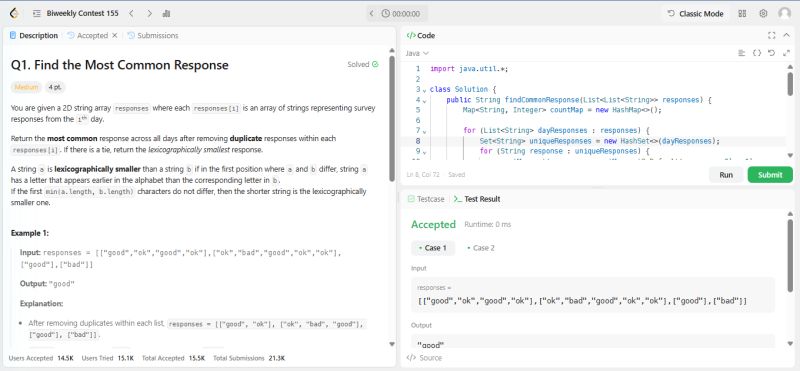Select Case 1 result
Image resolution: width=800 pixels, height=371 pixels.
(x=433, y=248)
